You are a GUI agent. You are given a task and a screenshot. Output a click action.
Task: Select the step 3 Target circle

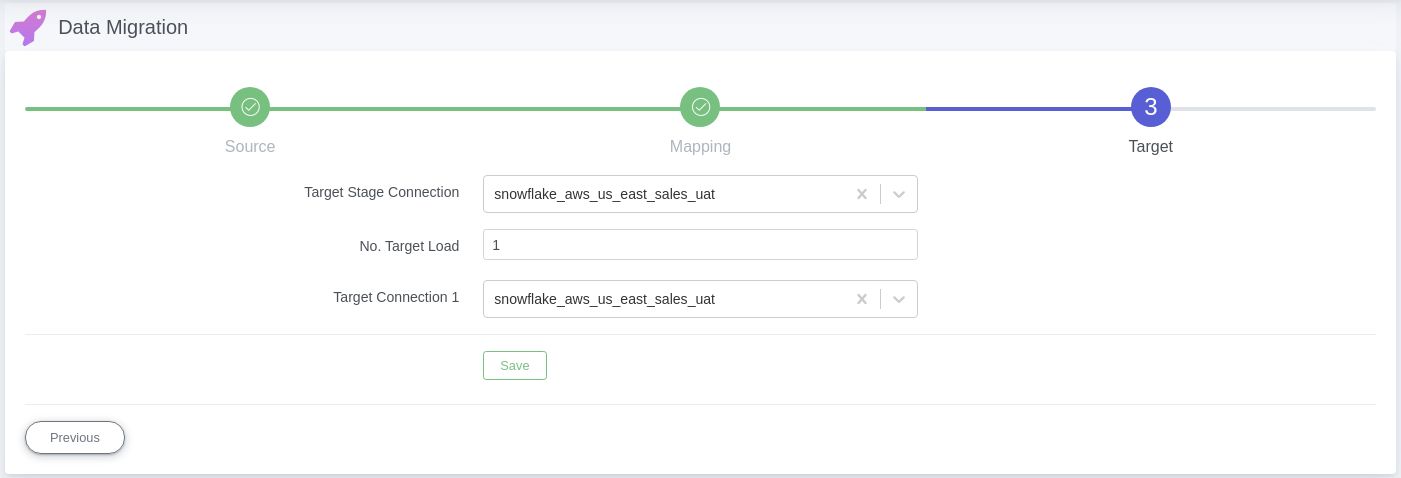[x=1151, y=107]
